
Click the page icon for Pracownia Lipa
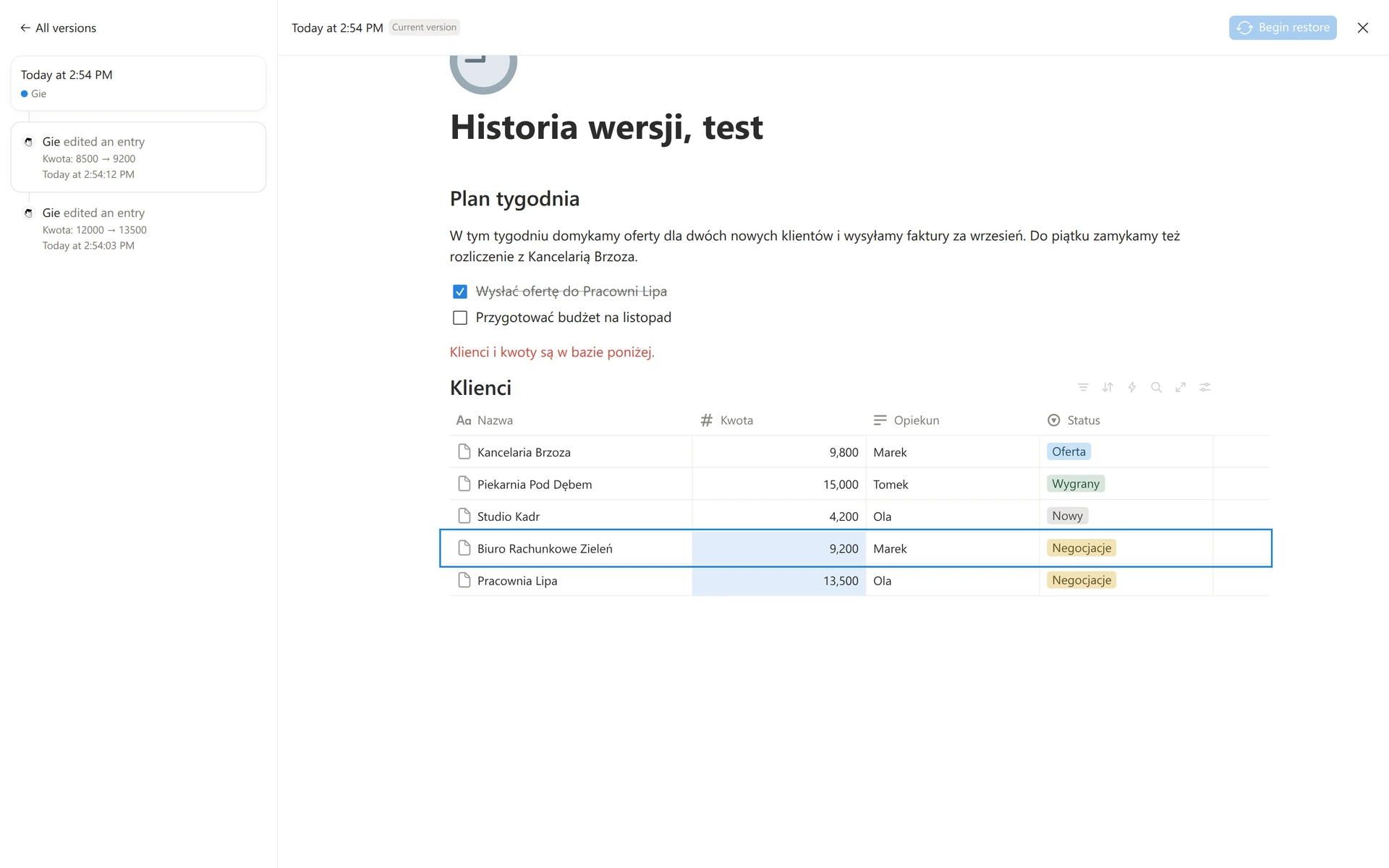(464, 580)
